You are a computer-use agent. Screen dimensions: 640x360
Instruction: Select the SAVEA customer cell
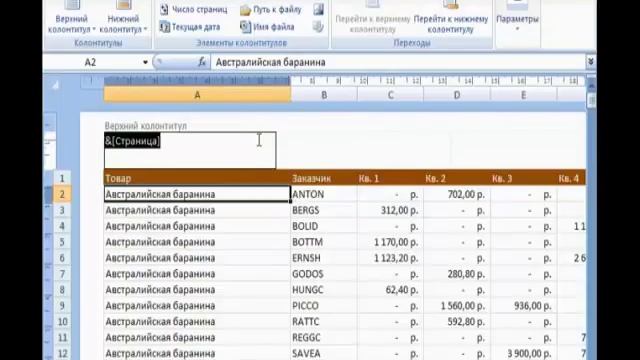coord(324,353)
